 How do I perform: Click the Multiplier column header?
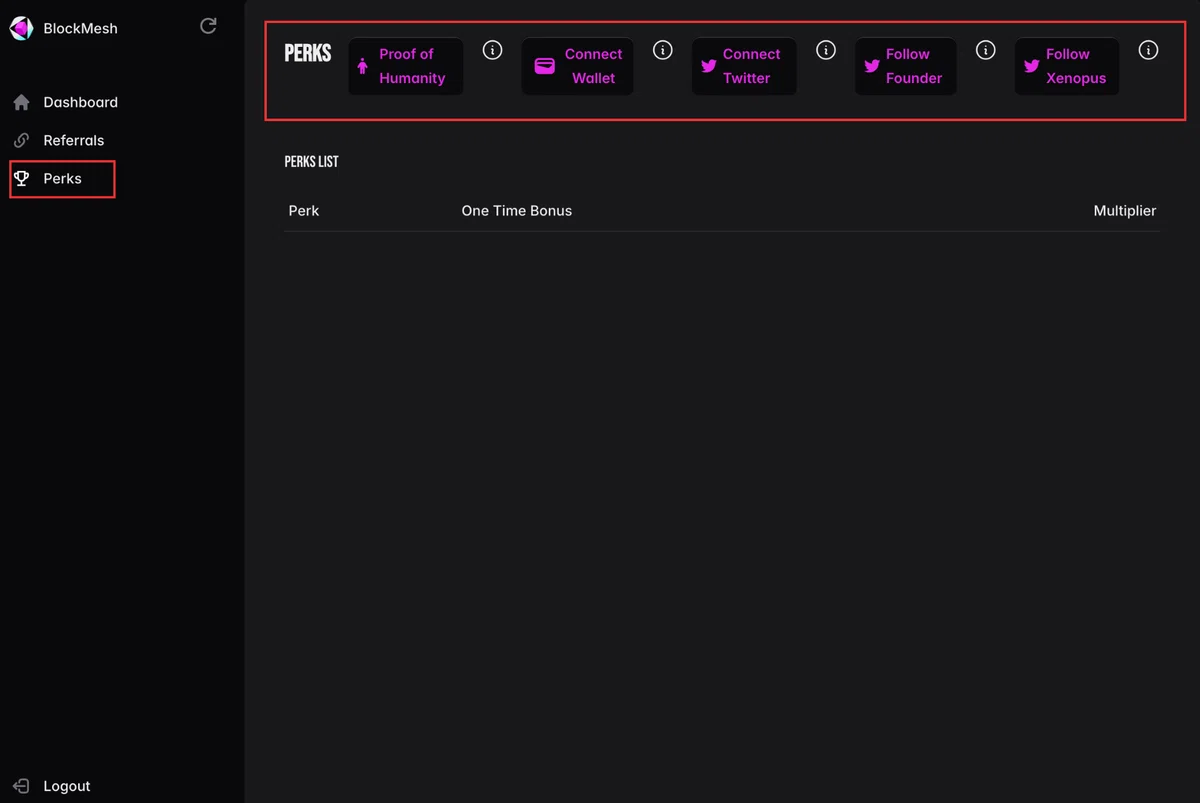pos(1125,211)
